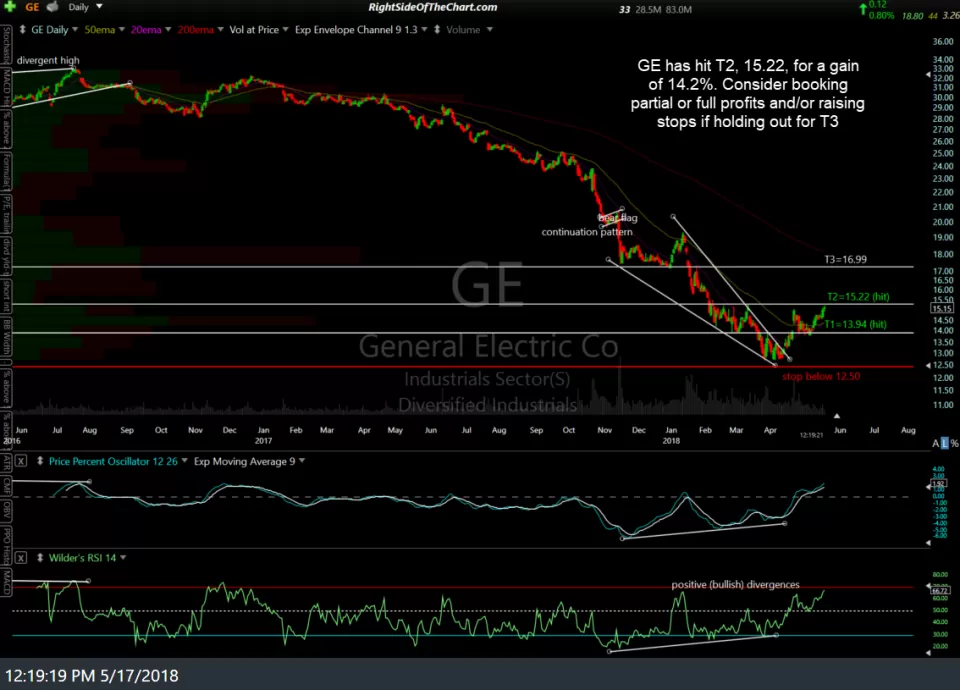Click arrow at bottom of PPO scale
This screenshot has width=960, height=690.
(x=928, y=542)
